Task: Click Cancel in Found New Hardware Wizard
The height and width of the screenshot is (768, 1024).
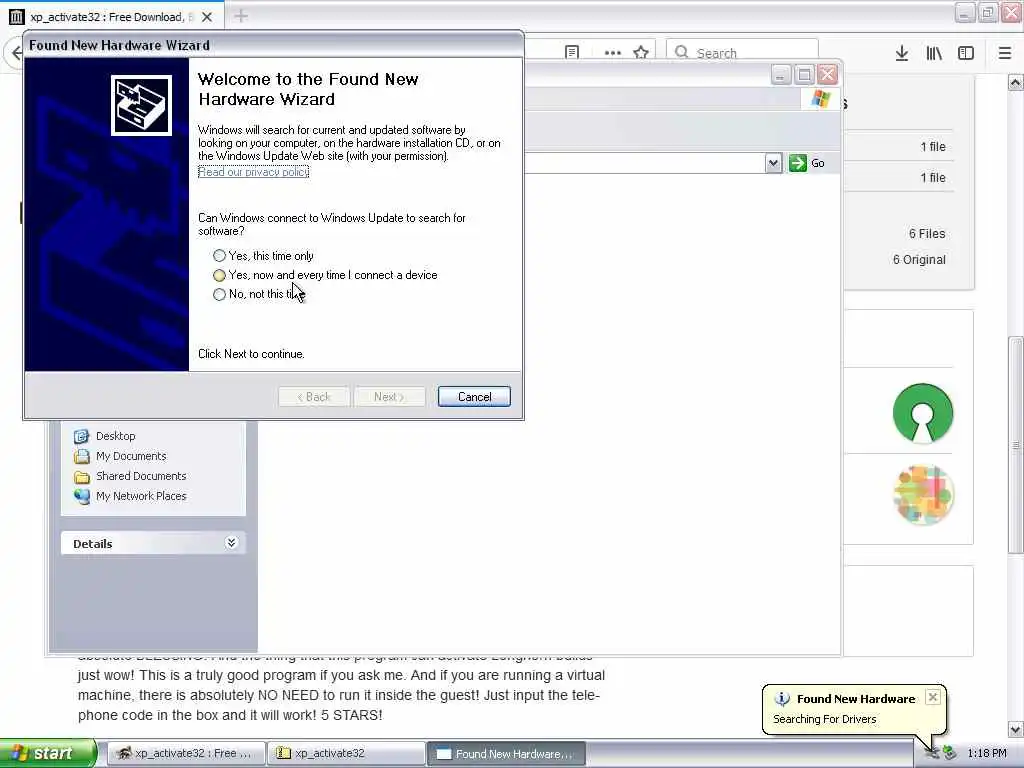Action: point(474,396)
